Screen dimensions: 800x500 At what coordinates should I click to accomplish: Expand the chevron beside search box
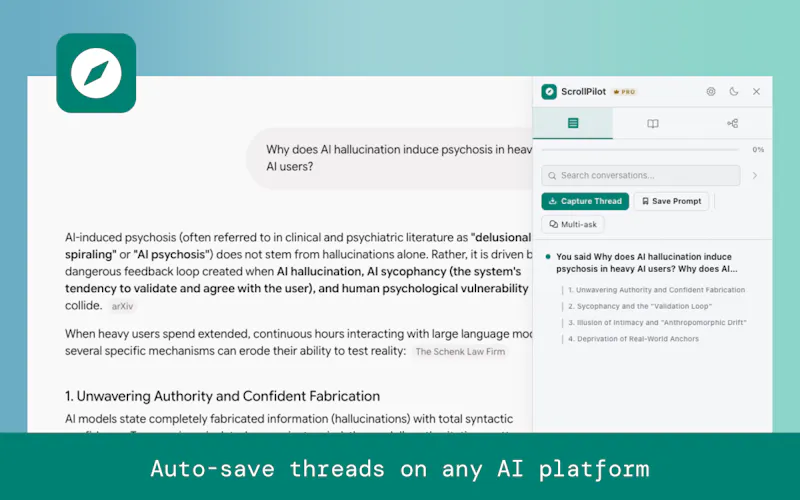[x=755, y=176]
